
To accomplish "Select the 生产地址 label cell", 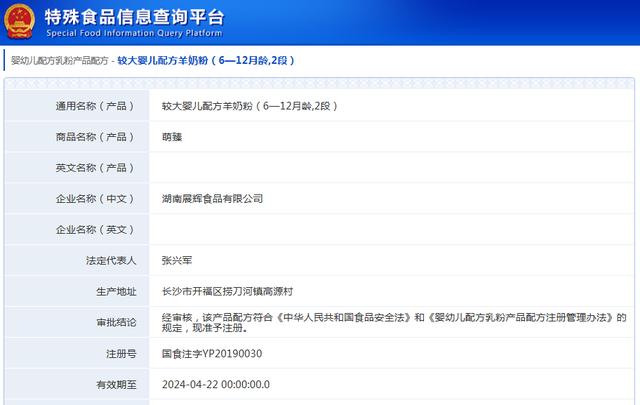I will coord(77,292).
